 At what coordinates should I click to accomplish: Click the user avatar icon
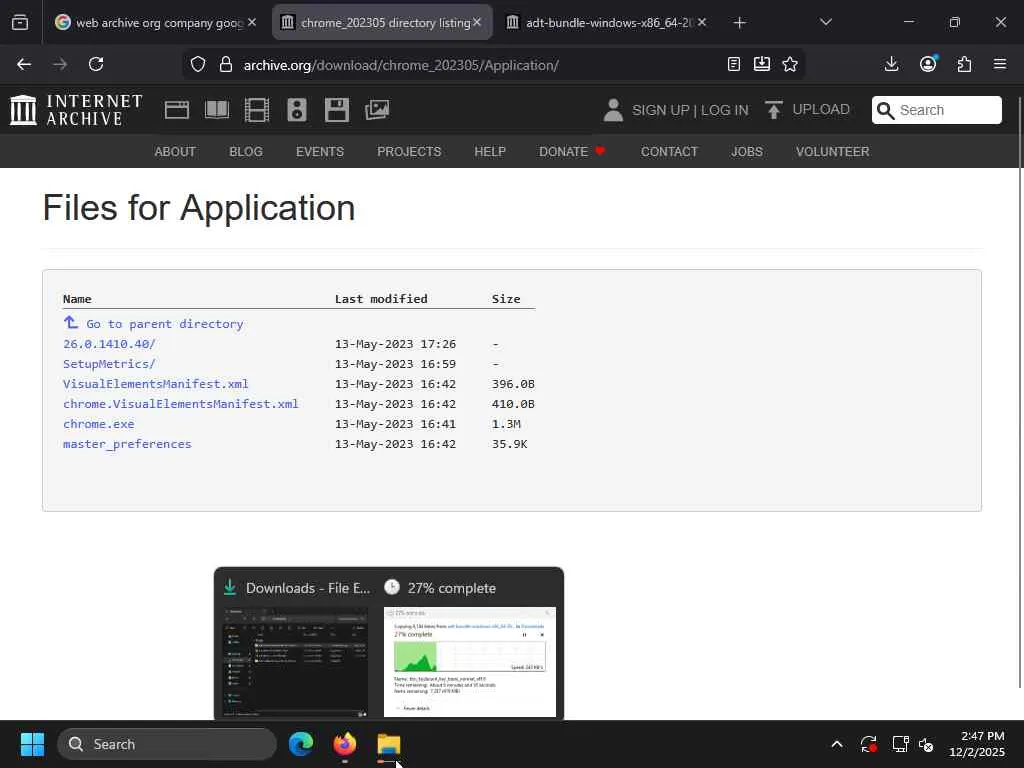[x=613, y=110]
